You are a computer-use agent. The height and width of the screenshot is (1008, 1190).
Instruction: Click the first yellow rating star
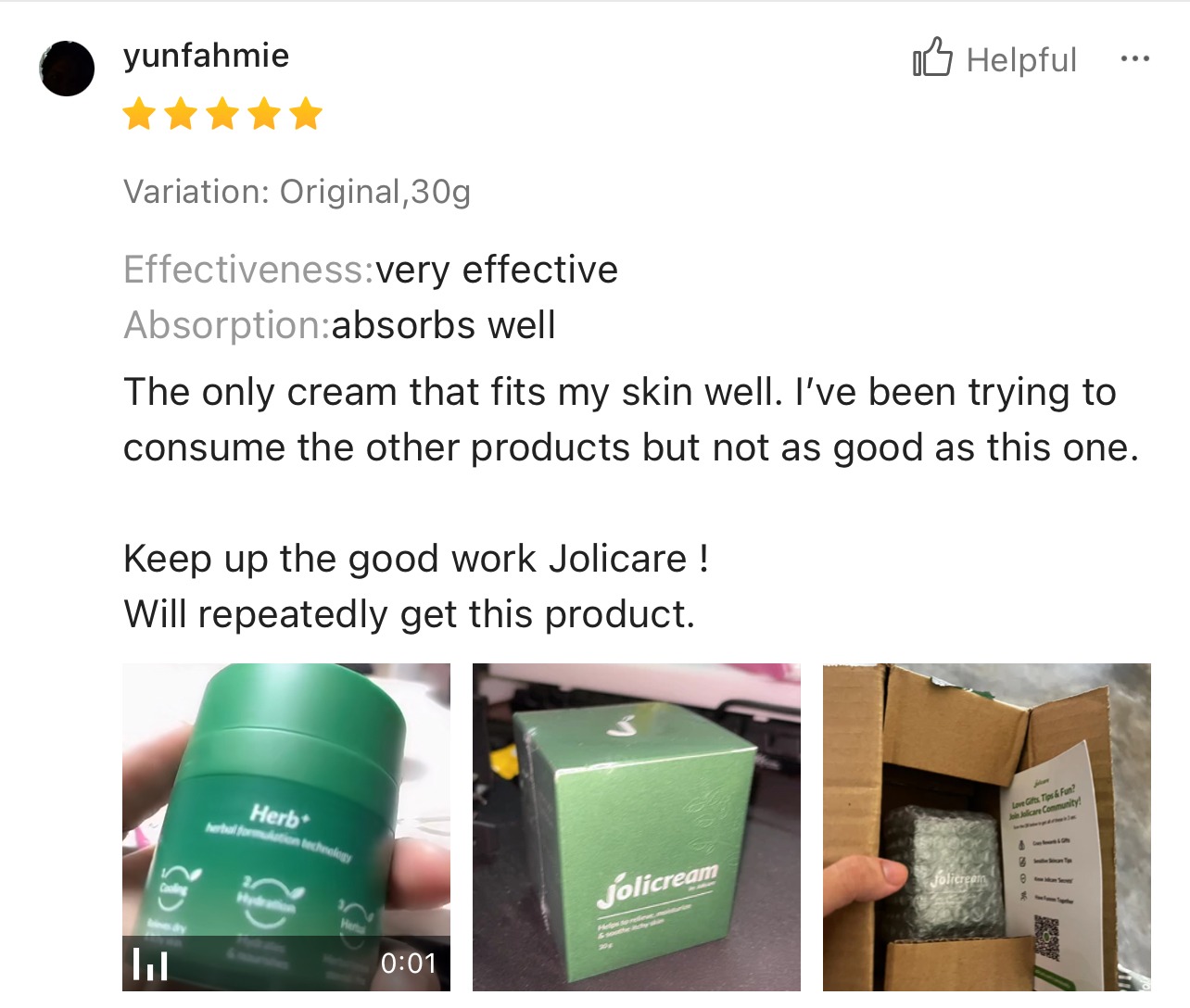coord(139,115)
